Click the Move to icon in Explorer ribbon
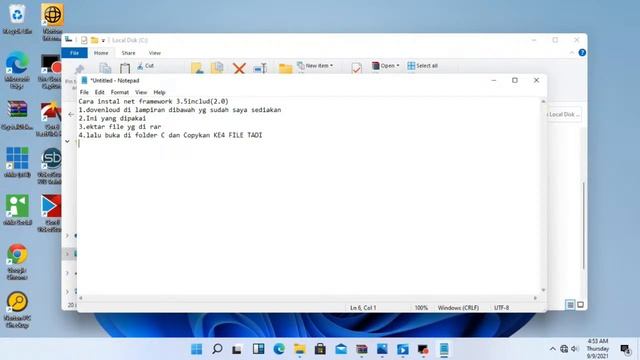 point(197,68)
